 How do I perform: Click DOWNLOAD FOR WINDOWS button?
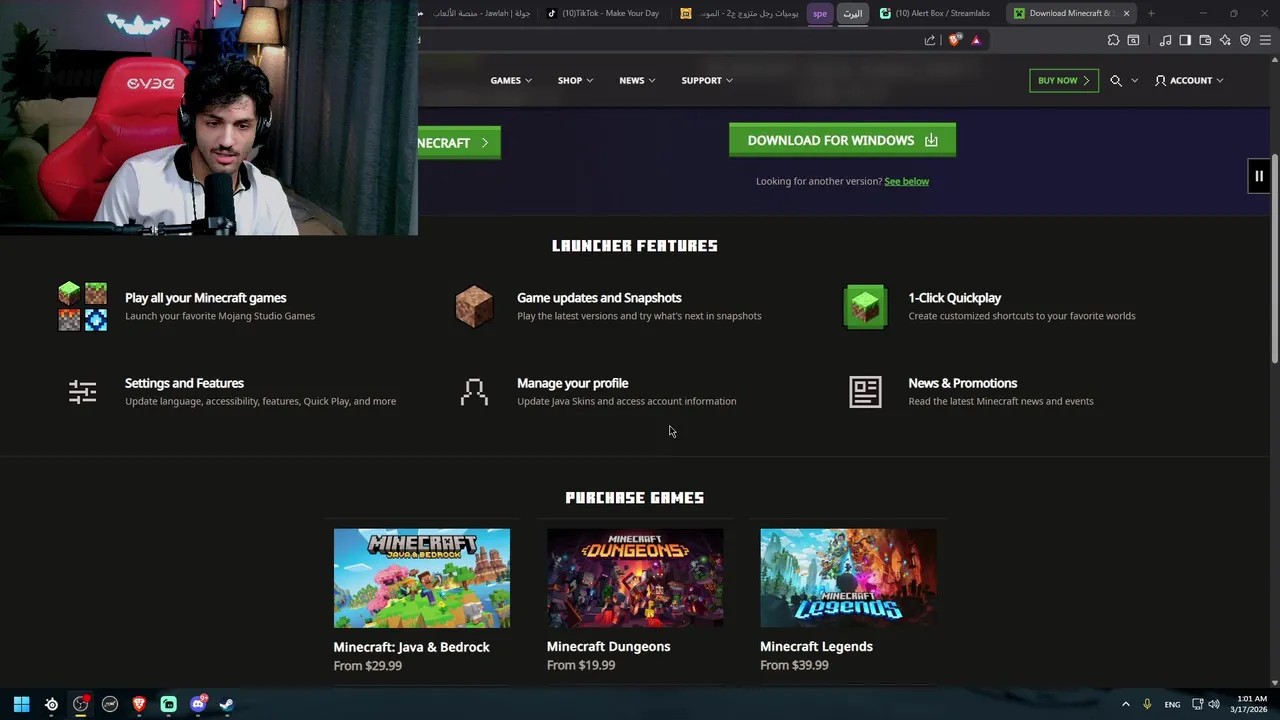(842, 140)
